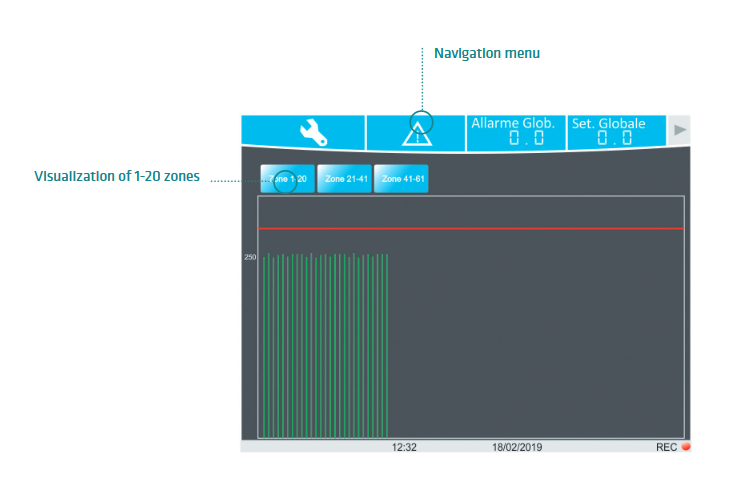Click the red REC indicator dot

686,447
